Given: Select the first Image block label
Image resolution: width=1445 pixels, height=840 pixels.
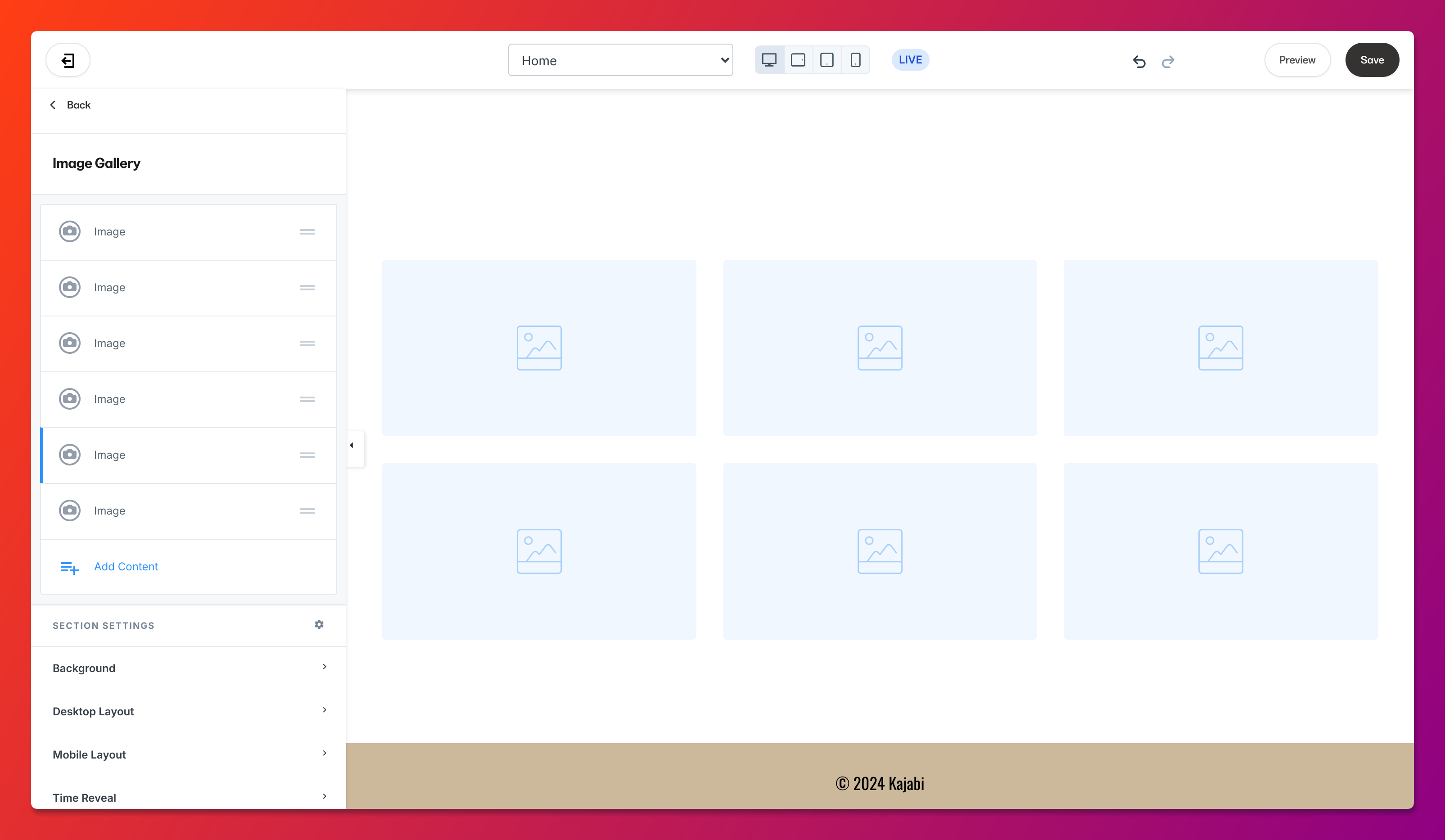Looking at the screenshot, I should click(x=109, y=232).
